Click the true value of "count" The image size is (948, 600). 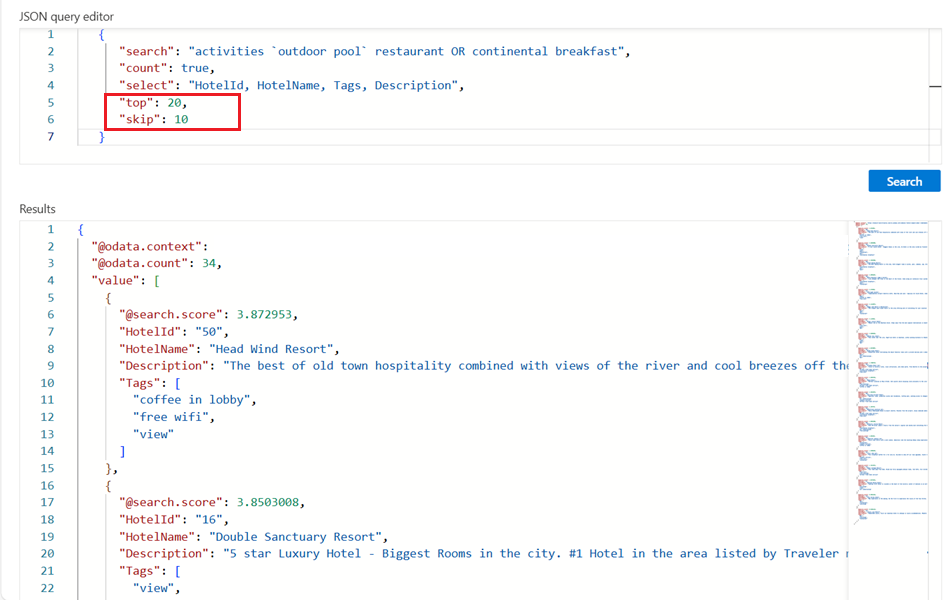(196, 68)
